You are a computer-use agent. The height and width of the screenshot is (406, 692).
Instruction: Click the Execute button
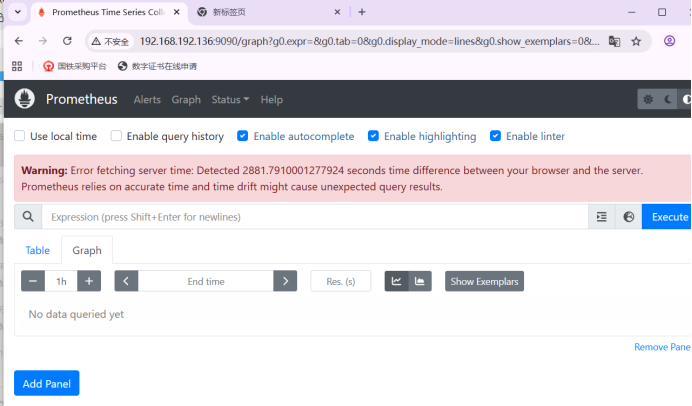[667, 217]
